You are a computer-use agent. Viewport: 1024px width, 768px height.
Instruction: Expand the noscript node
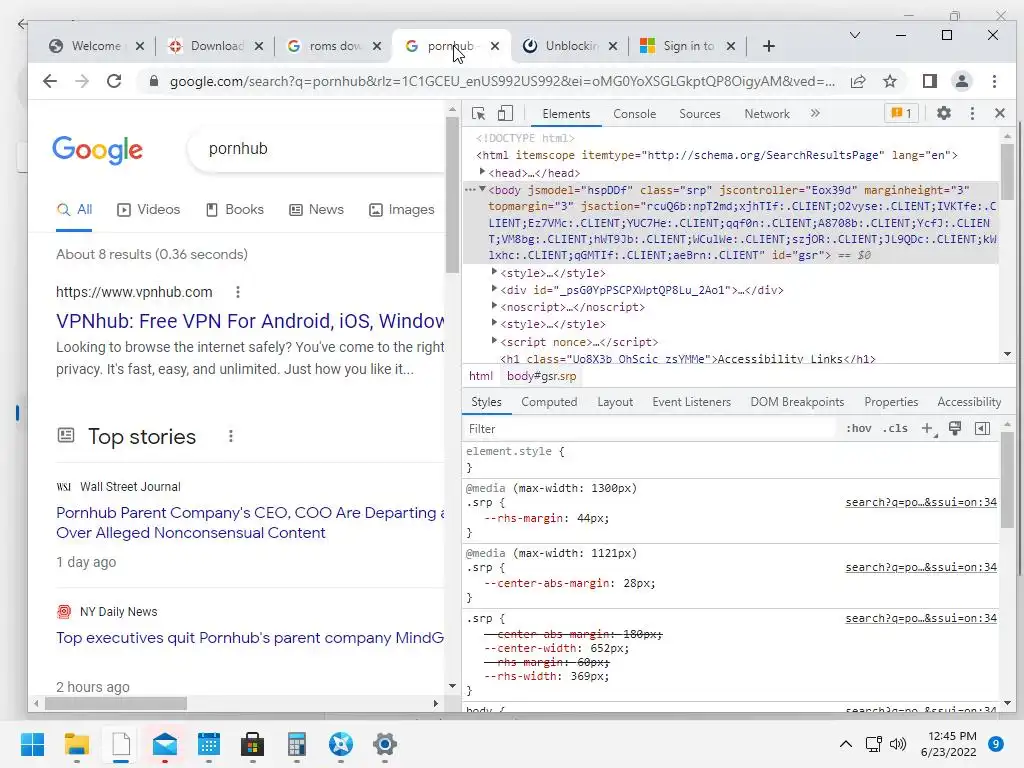point(494,306)
